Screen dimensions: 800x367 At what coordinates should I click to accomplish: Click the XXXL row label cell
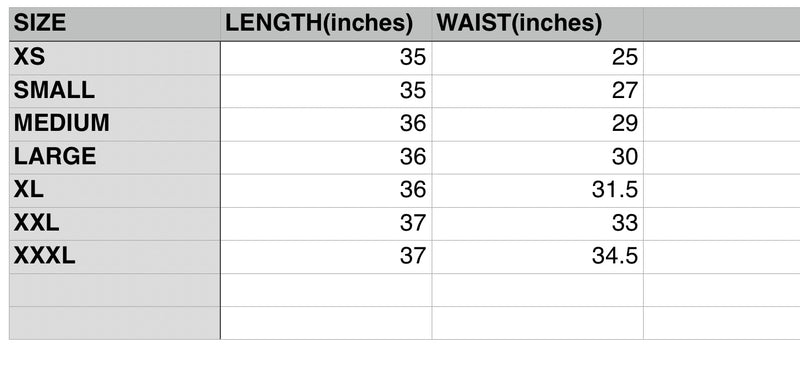115,257
